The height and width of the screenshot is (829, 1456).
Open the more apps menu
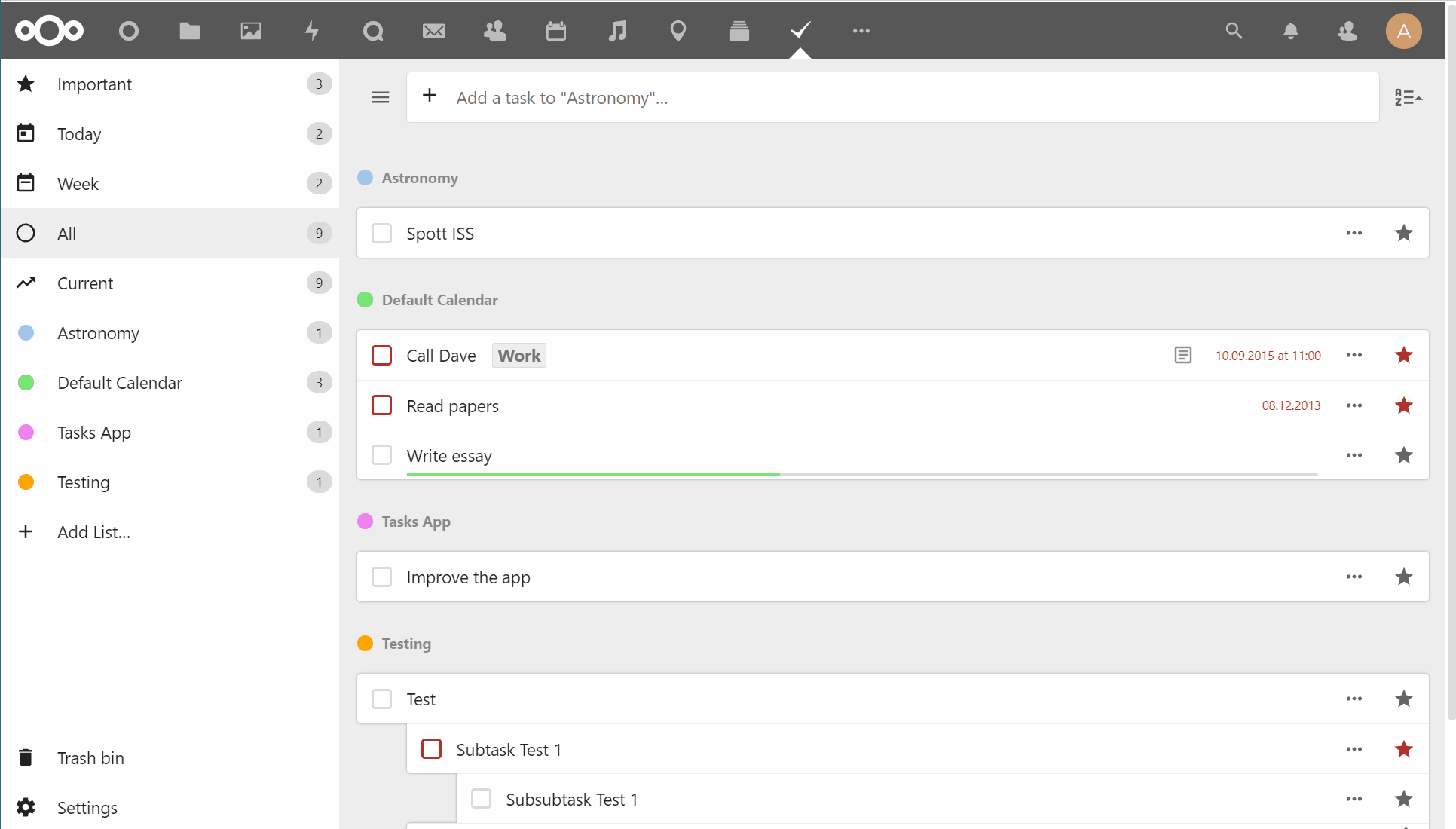(861, 31)
